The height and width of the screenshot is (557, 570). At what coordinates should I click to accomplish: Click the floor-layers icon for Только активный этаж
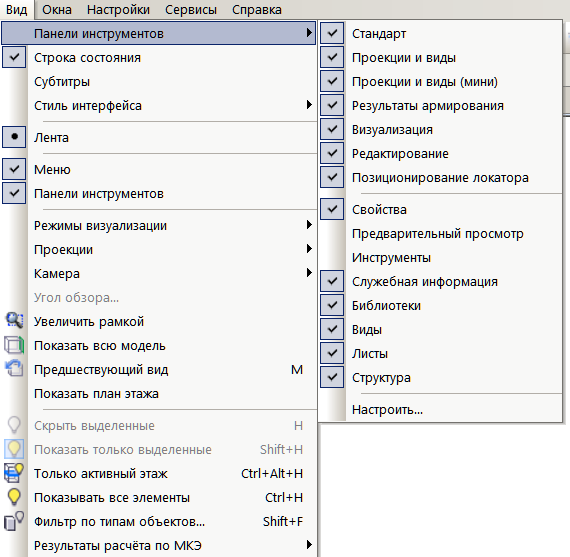click(14, 473)
